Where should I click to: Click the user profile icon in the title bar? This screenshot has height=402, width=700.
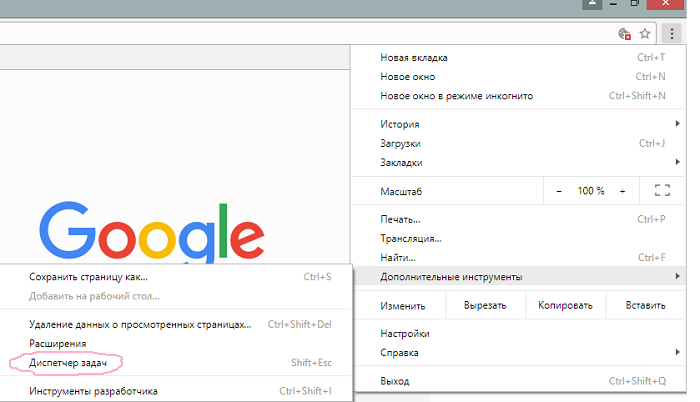coord(594,6)
